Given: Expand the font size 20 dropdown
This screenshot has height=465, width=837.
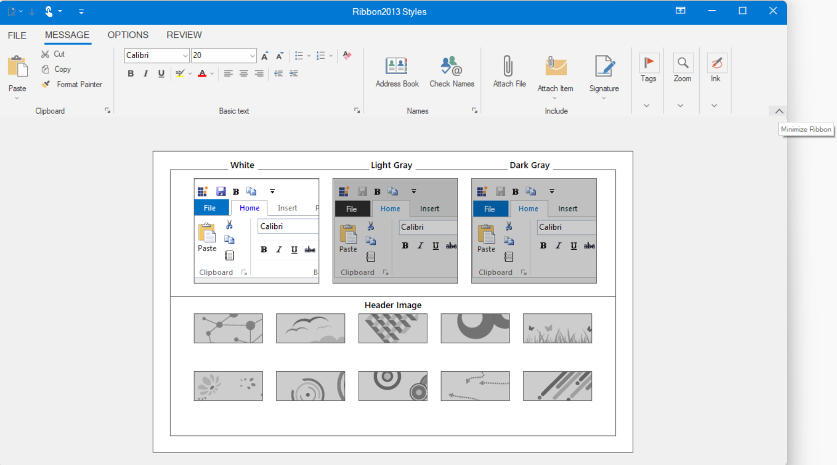Looking at the screenshot, I should [x=252, y=56].
